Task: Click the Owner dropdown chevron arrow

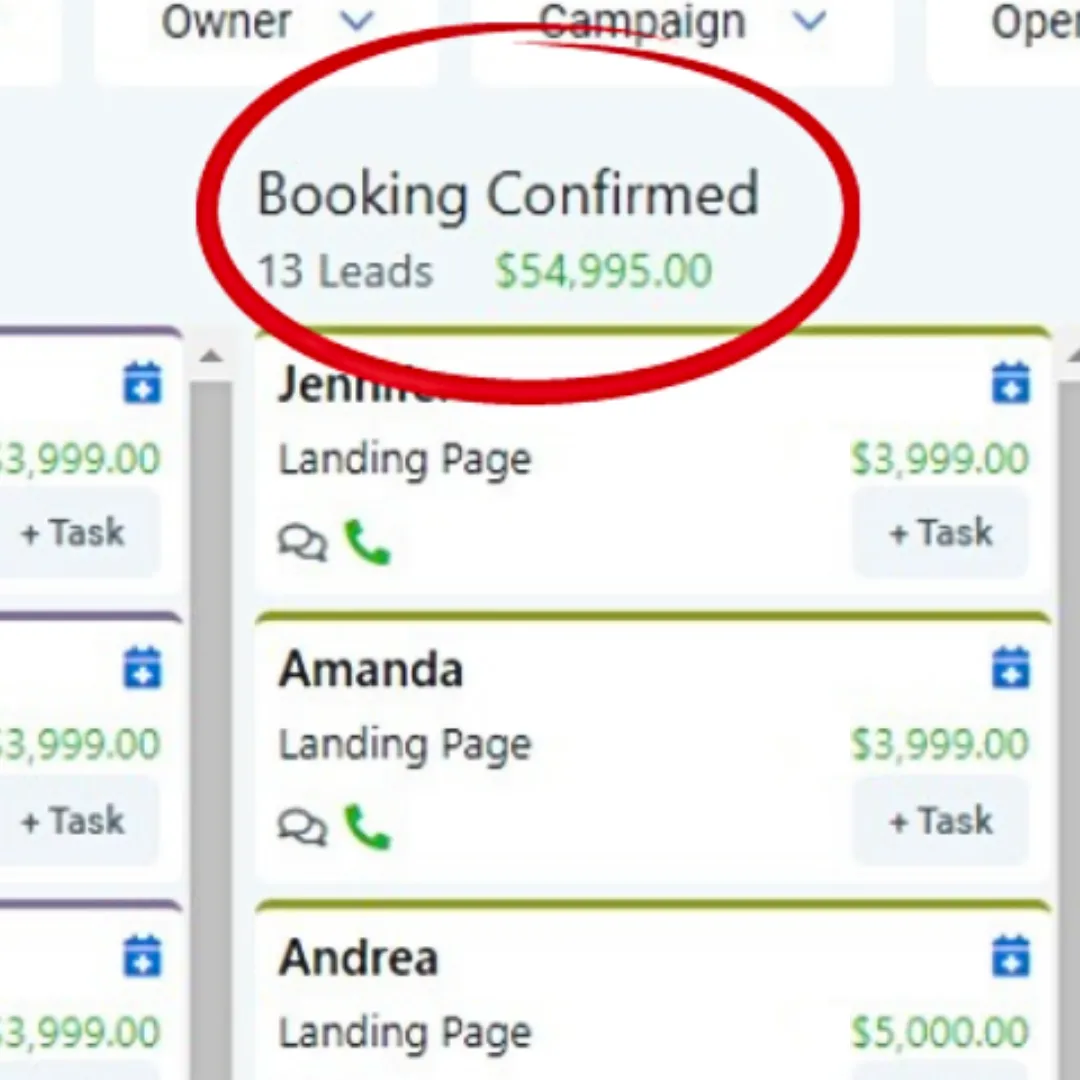Action: tap(357, 23)
